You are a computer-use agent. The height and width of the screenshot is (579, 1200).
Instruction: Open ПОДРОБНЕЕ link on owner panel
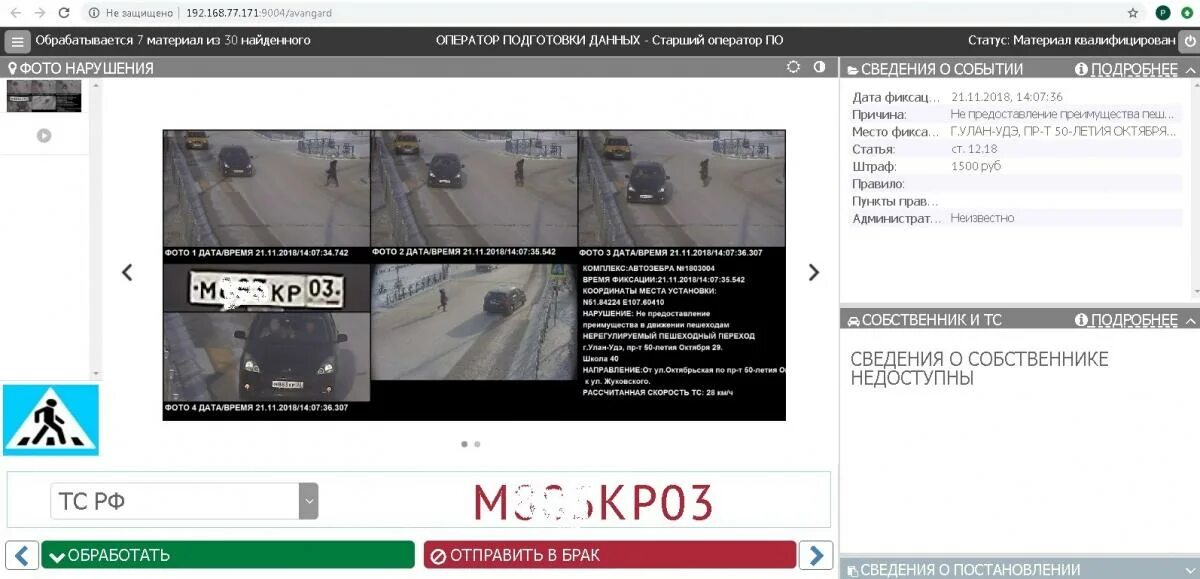pos(1133,320)
